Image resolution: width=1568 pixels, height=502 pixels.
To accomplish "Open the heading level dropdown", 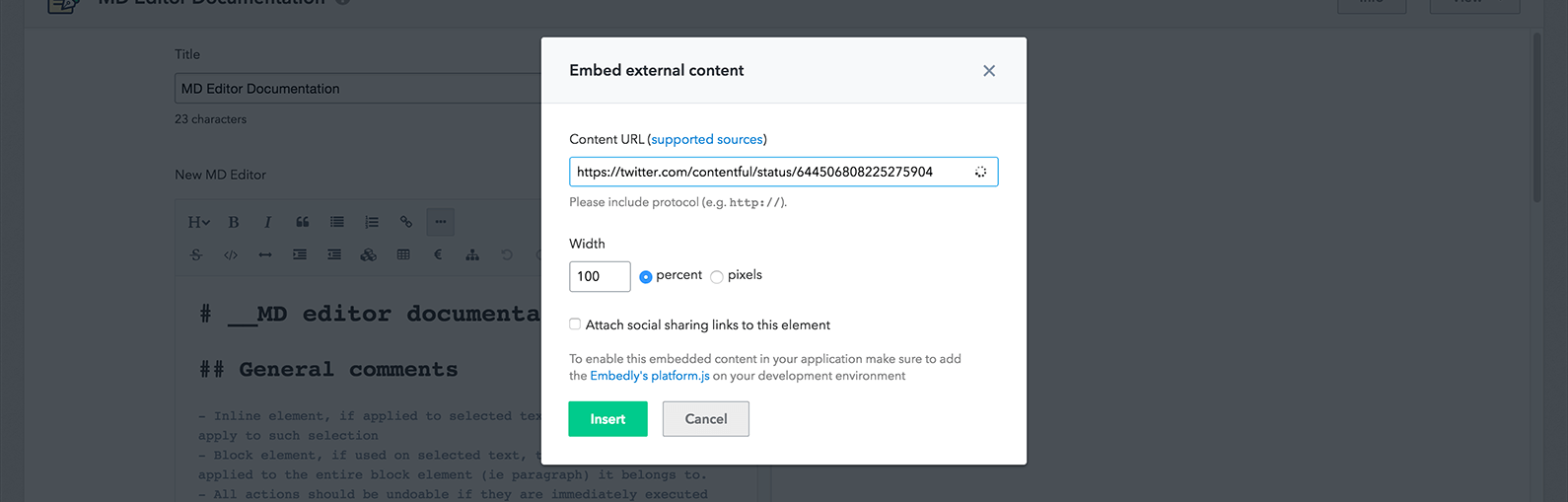I will [198, 222].
